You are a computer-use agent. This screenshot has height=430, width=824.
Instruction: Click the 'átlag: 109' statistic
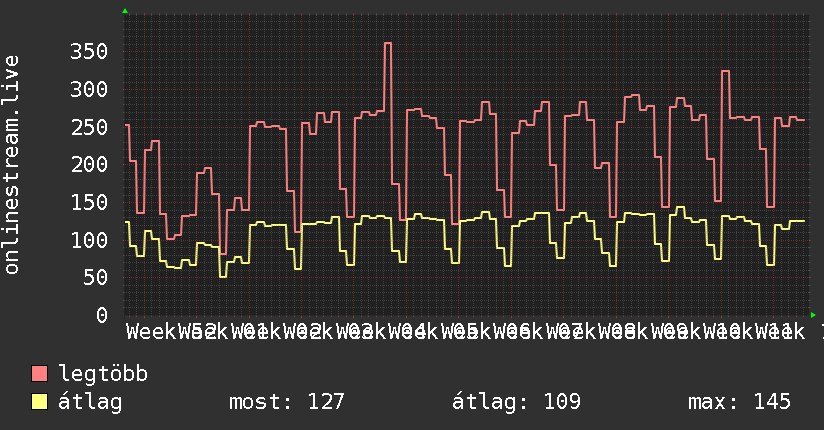point(517,403)
